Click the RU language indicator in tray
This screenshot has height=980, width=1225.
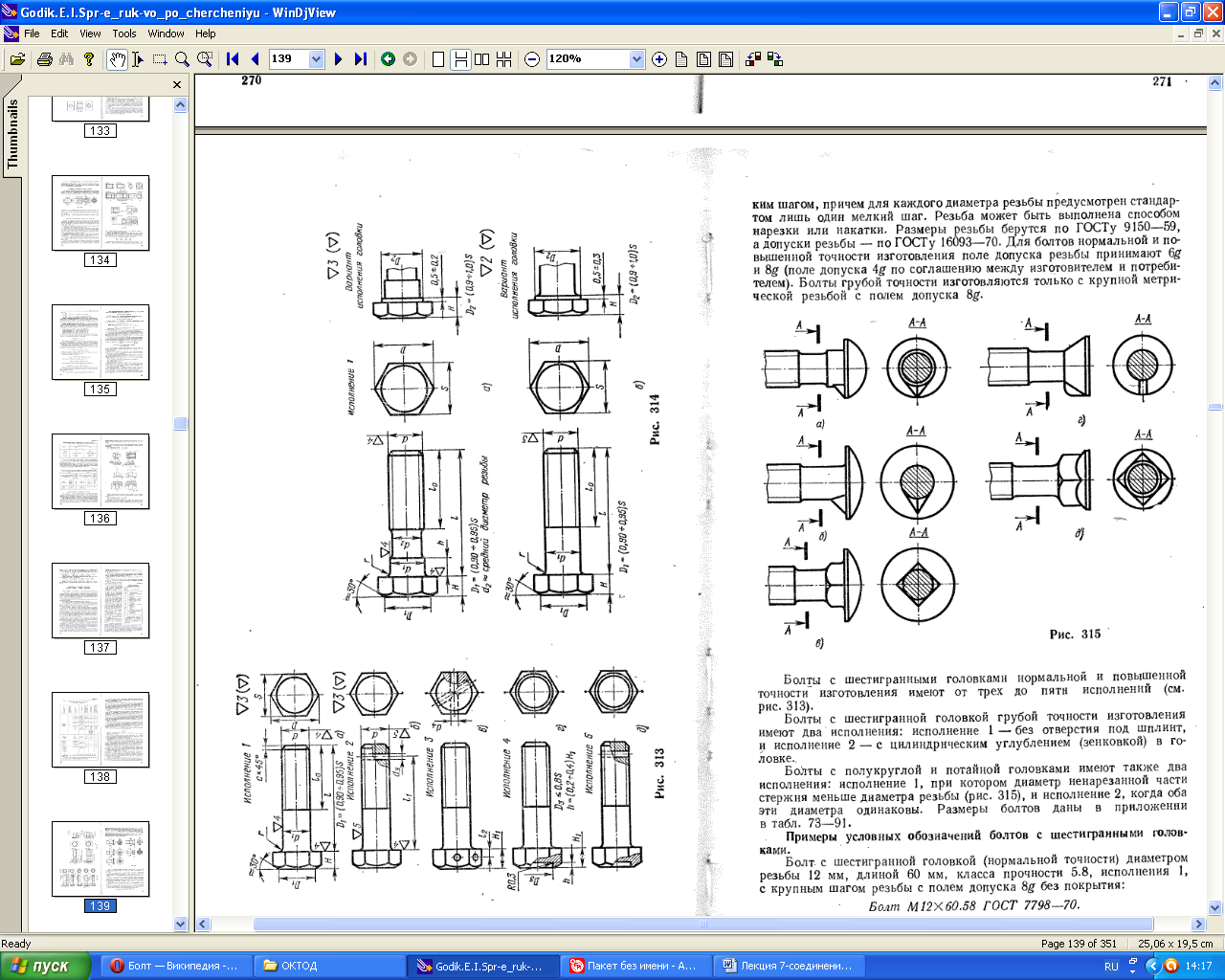click(x=1111, y=967)
